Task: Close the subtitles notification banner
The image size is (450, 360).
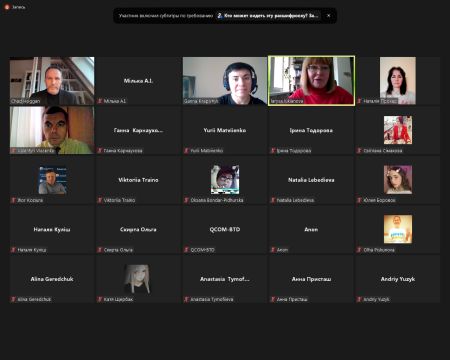Action: point(328,16)
